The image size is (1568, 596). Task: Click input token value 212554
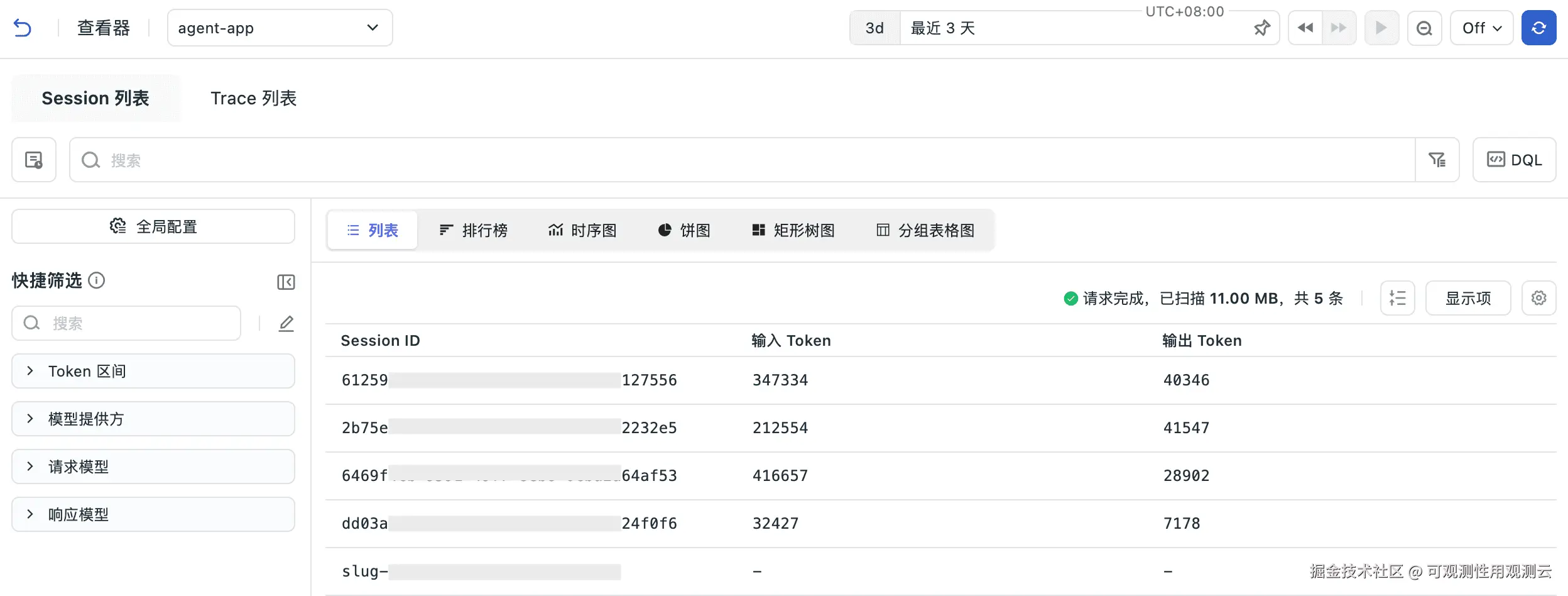pyautogui.click(x=780, y=428)
